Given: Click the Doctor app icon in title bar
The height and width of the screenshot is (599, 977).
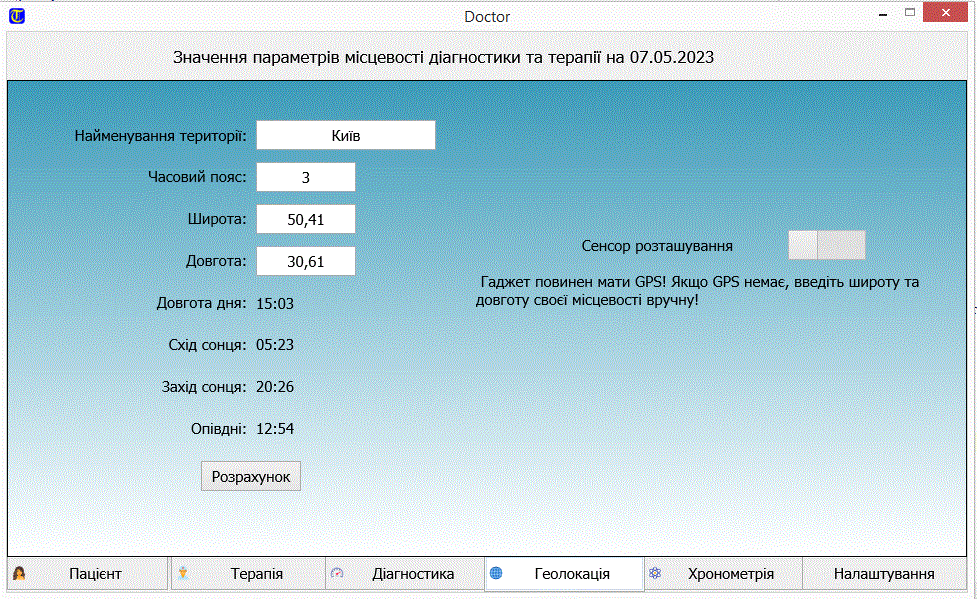Looking at the screenshot, I should [16, 16].
